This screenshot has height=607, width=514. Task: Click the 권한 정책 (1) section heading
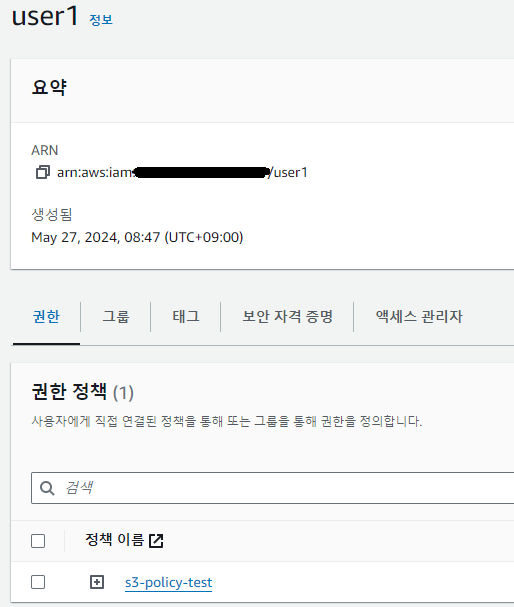coord(82,392)
